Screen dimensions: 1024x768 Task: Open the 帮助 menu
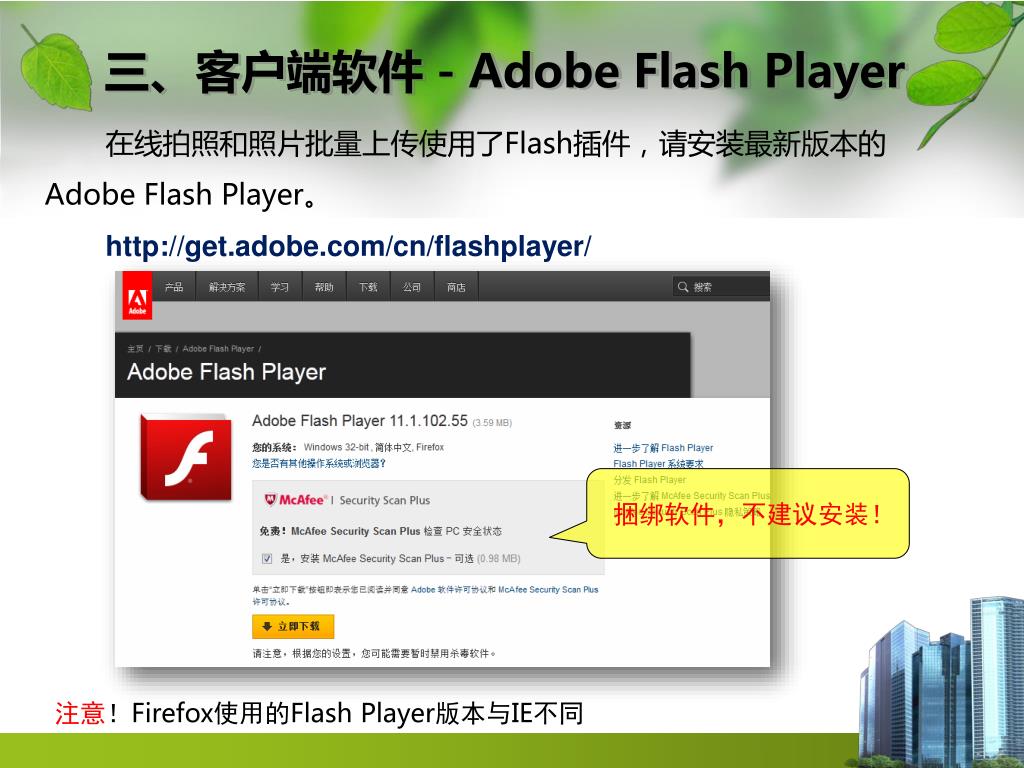(324, 287)
